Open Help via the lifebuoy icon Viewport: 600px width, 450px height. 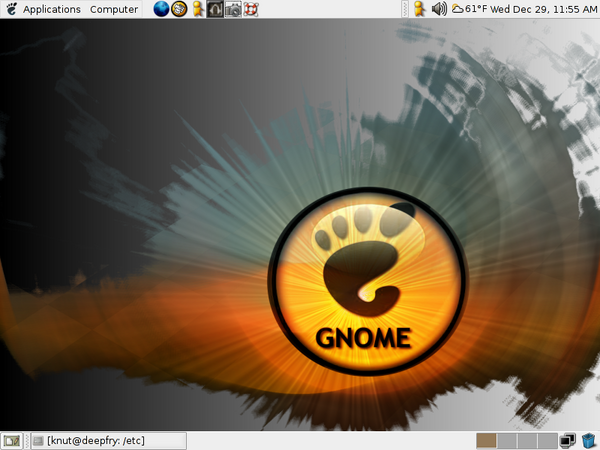tap(251, 9)
